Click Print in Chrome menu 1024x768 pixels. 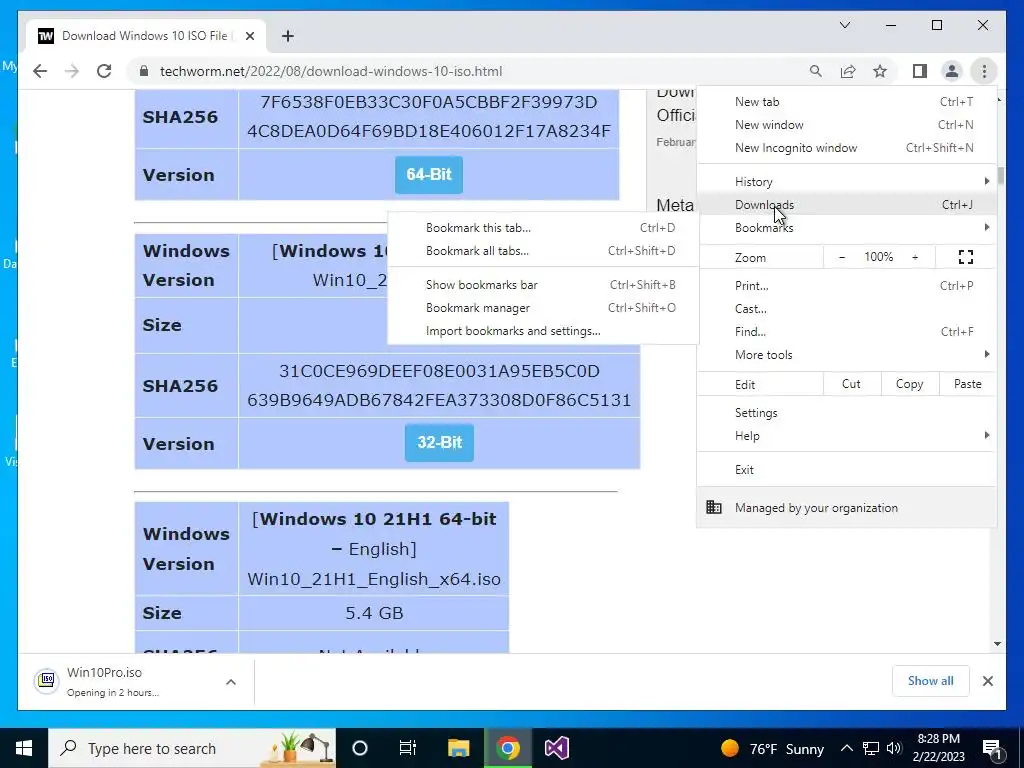(847, 285)
